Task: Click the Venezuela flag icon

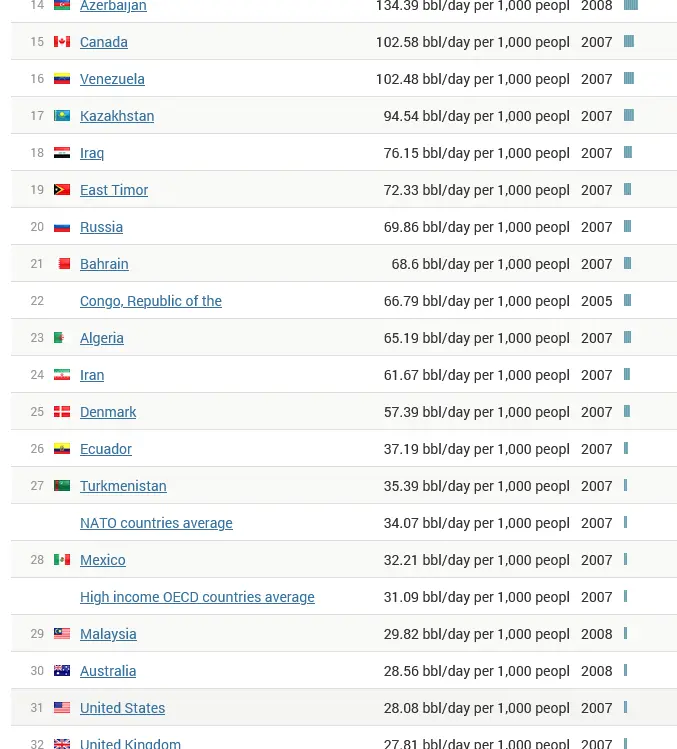Action: pos(62,78)
